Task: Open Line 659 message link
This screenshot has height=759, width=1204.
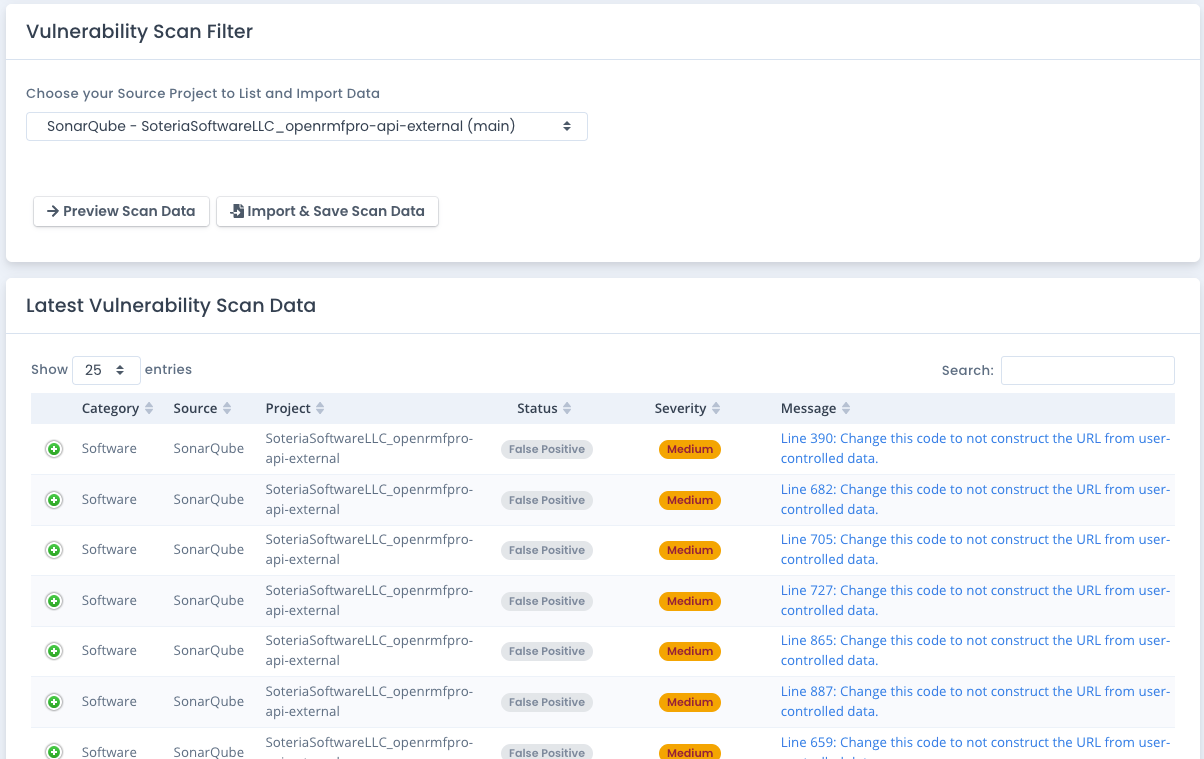Action: tap(975, 748)
